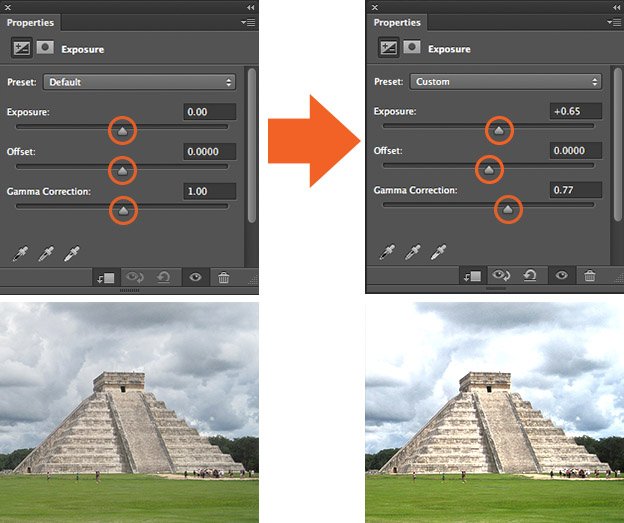Screen dimensions: 624x523
Task: Click the layer mask icon in left panel
Action: point(46,47)
